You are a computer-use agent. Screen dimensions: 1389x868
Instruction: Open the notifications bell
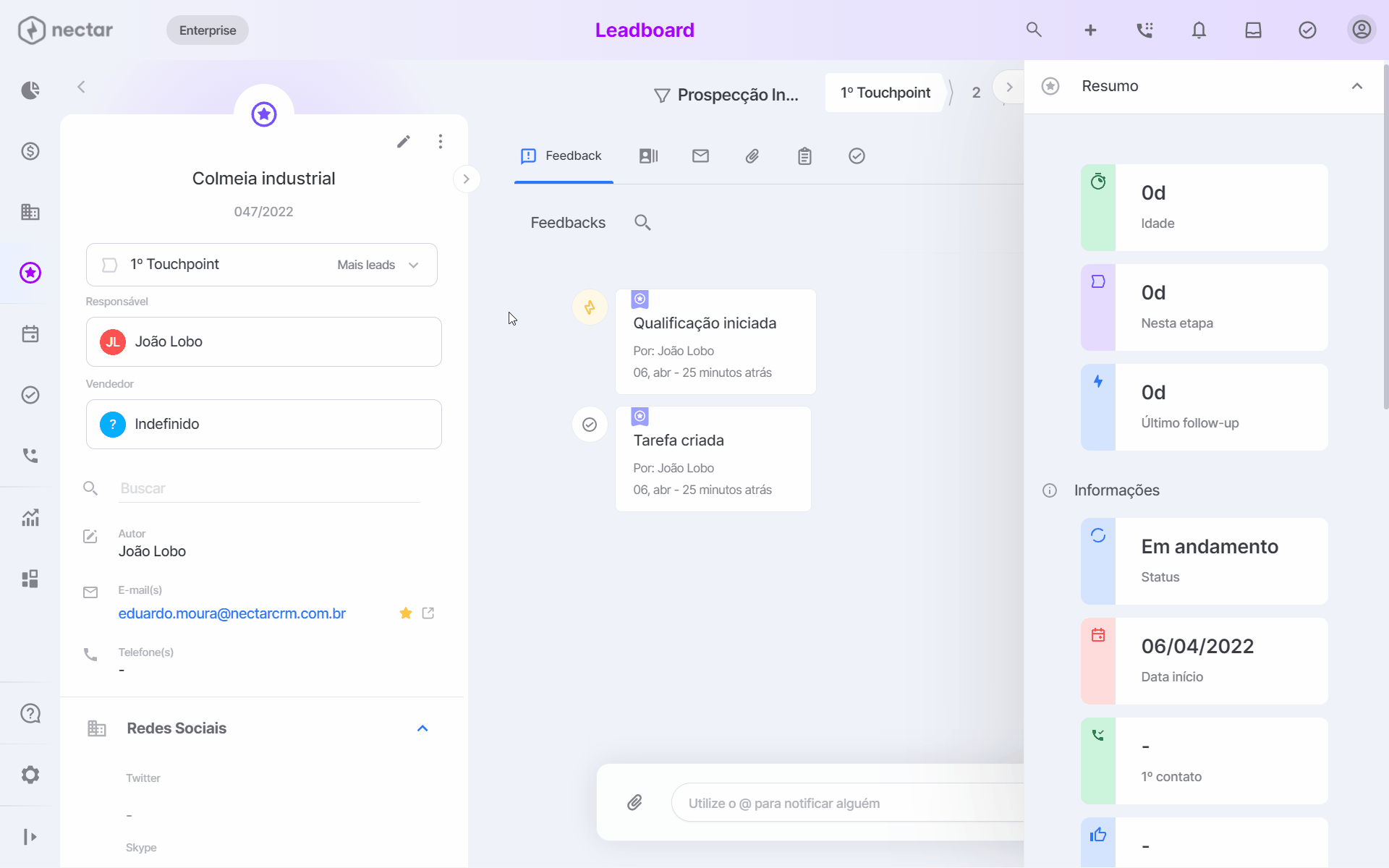coord(1199,30)
